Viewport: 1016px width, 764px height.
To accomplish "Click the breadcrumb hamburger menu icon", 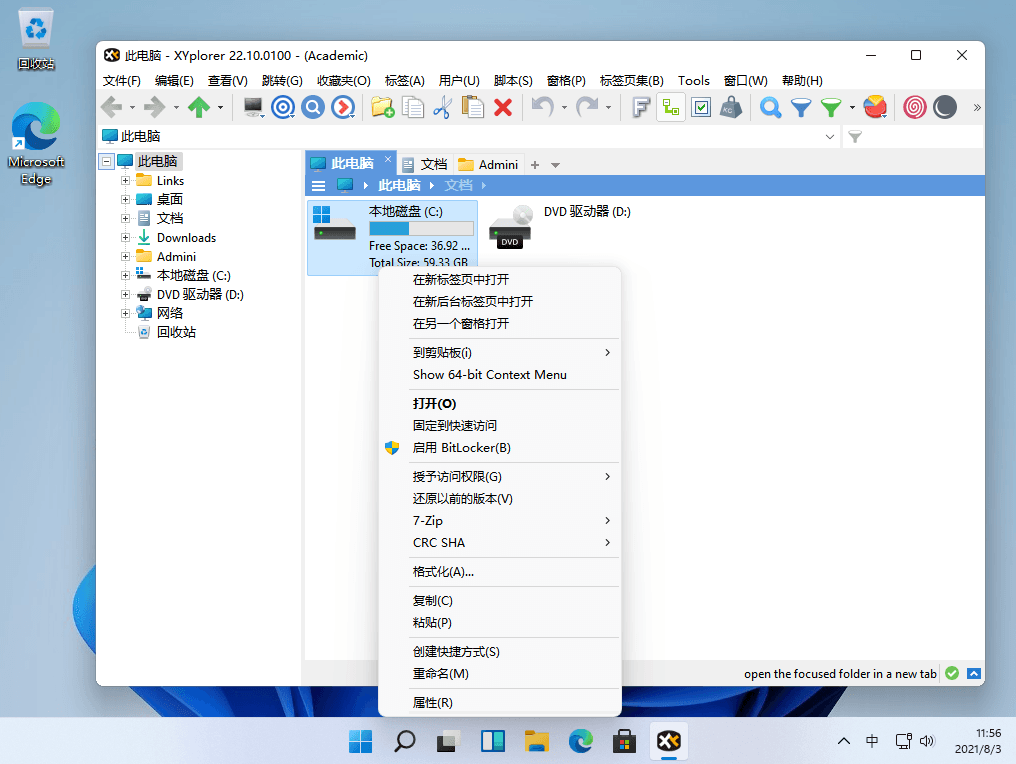I will point(318,186).
